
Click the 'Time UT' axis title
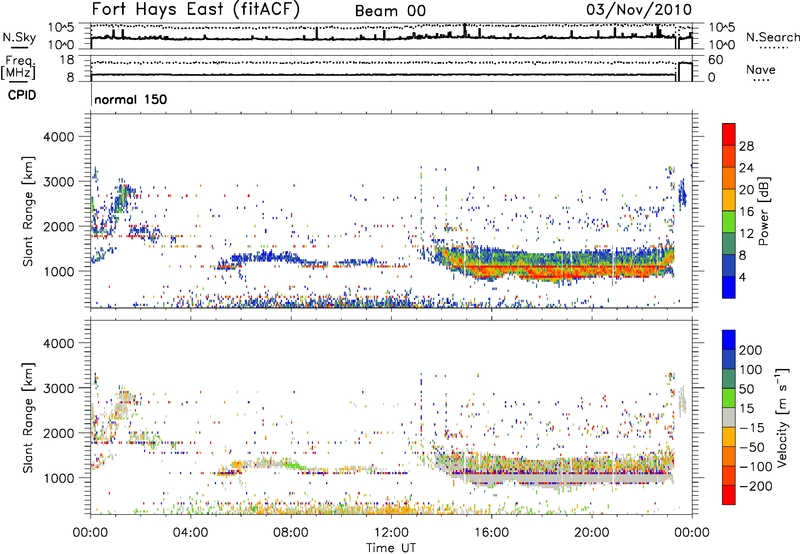[391, 548]
